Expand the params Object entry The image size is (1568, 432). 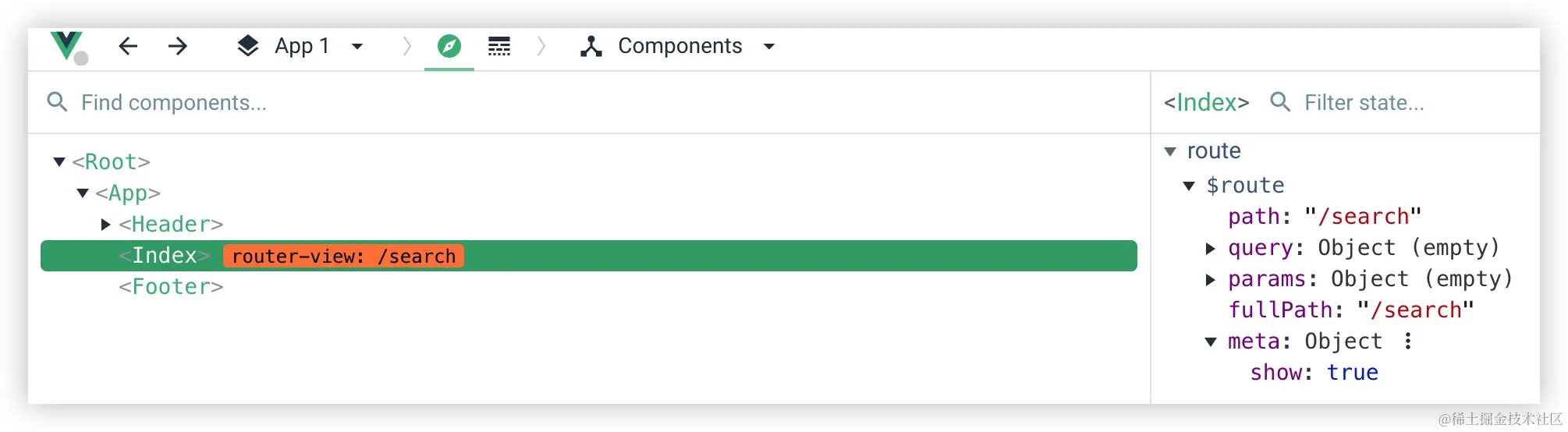pyautogui.click(x=1211, y=279)
